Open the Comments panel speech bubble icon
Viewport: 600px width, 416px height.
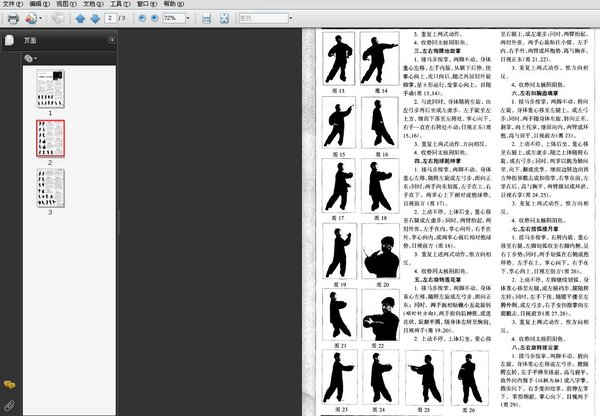9,384
